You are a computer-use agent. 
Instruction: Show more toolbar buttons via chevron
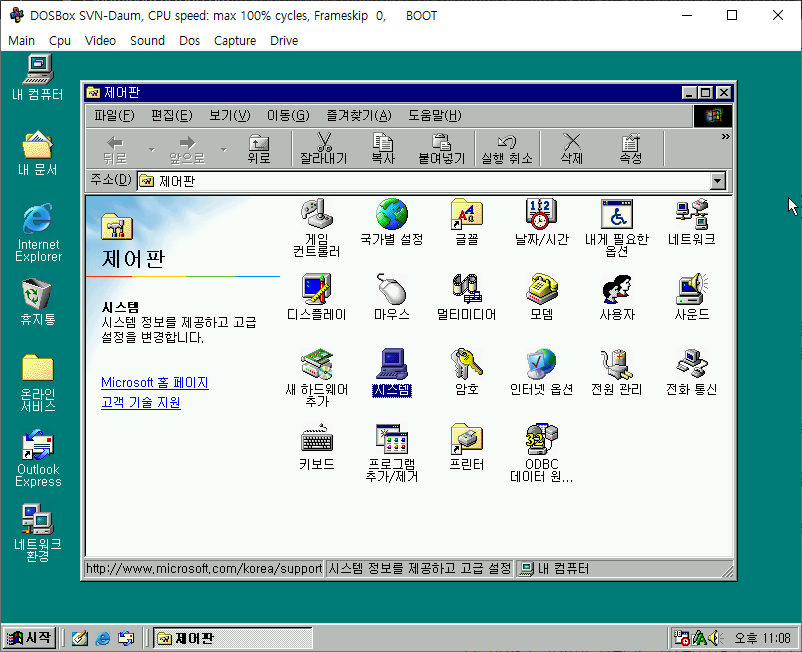(725, 137)
